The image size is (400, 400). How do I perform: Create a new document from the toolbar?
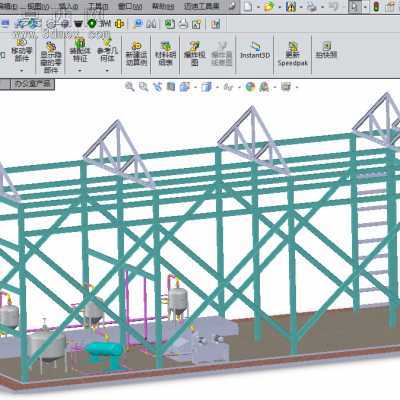pyautogui.click(x=248, y=7)
